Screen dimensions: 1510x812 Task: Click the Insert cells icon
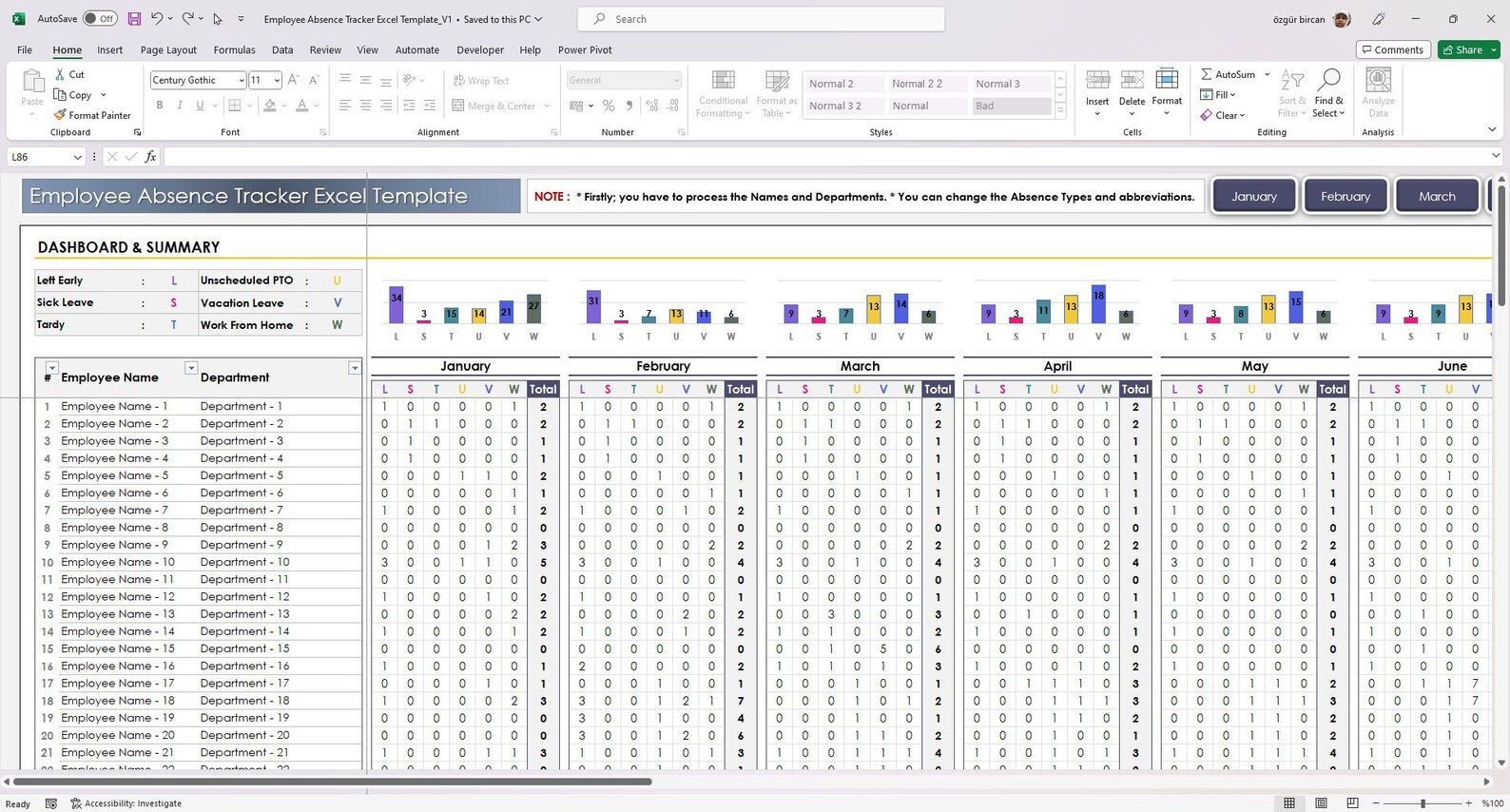pos(1097,81)
